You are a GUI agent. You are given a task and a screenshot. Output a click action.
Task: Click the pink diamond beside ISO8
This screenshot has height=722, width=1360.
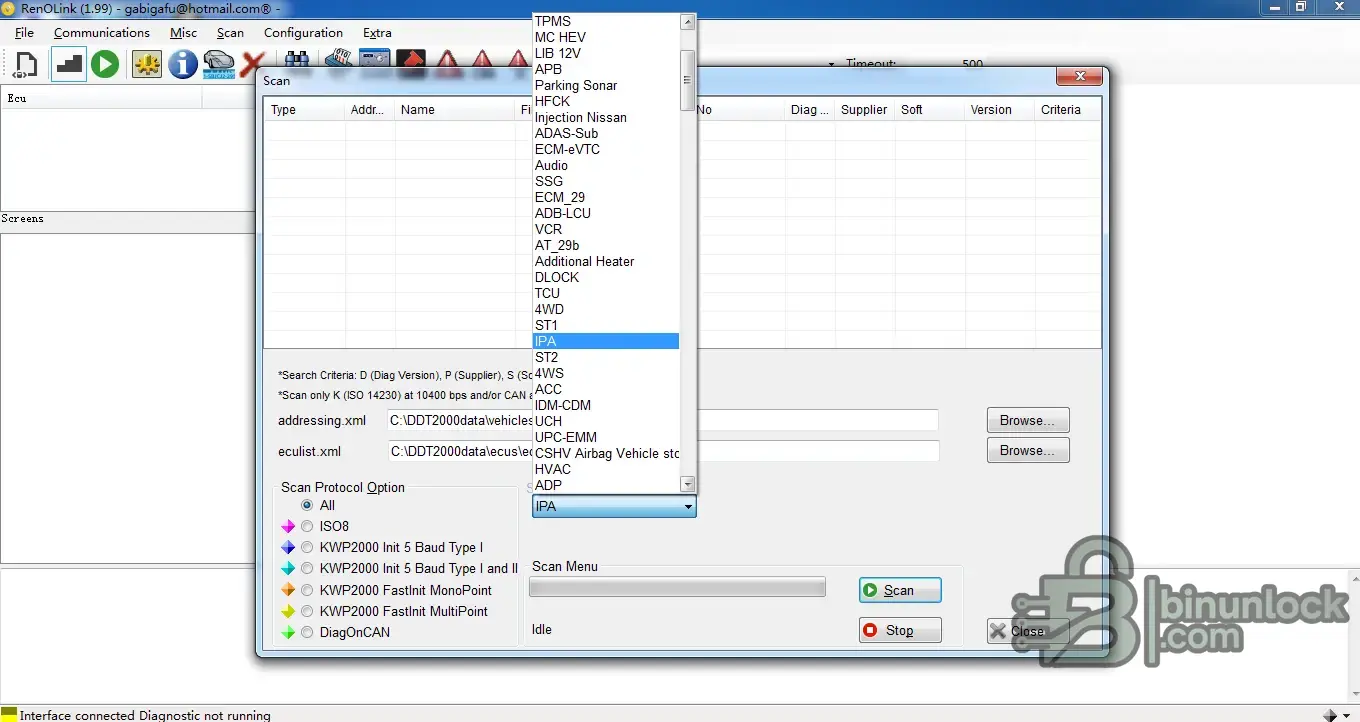coord(289,526)
